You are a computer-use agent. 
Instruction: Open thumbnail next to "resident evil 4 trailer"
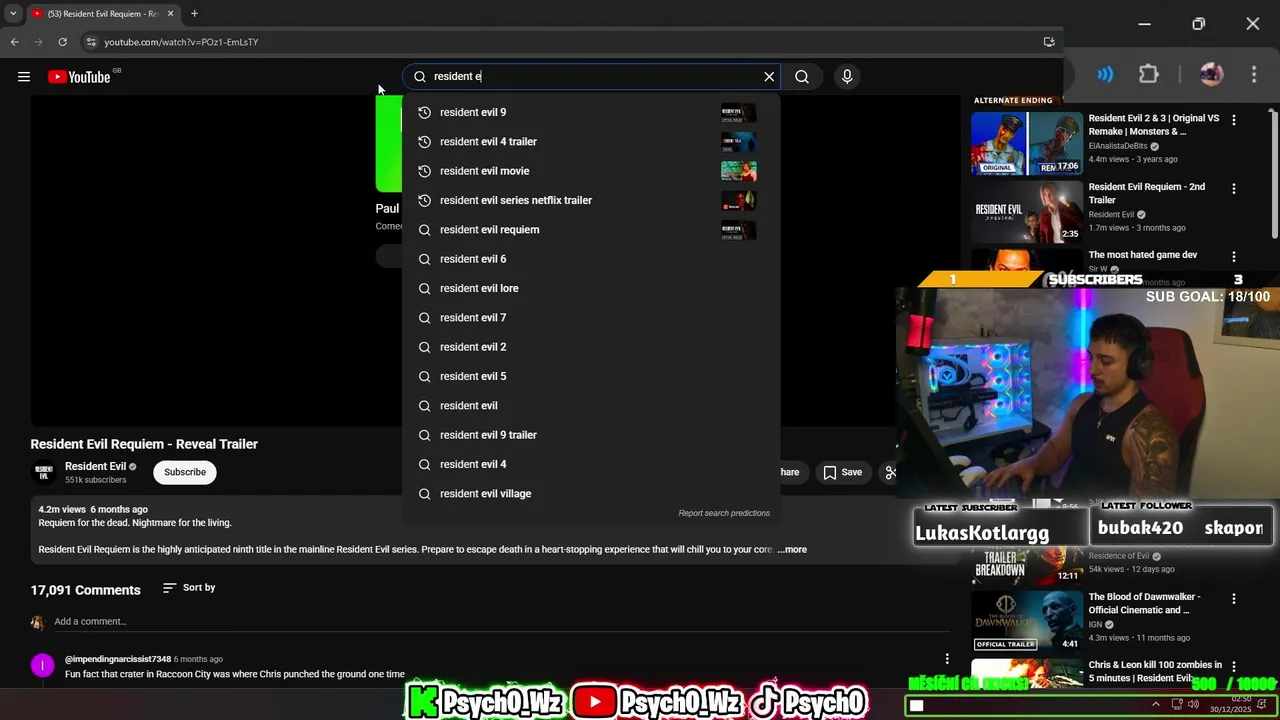738,142
